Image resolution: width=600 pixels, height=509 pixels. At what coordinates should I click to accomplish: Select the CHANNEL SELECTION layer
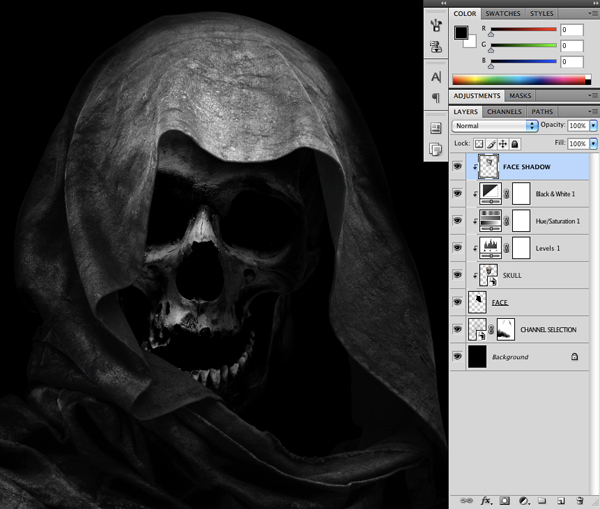(x=548, y=329)
